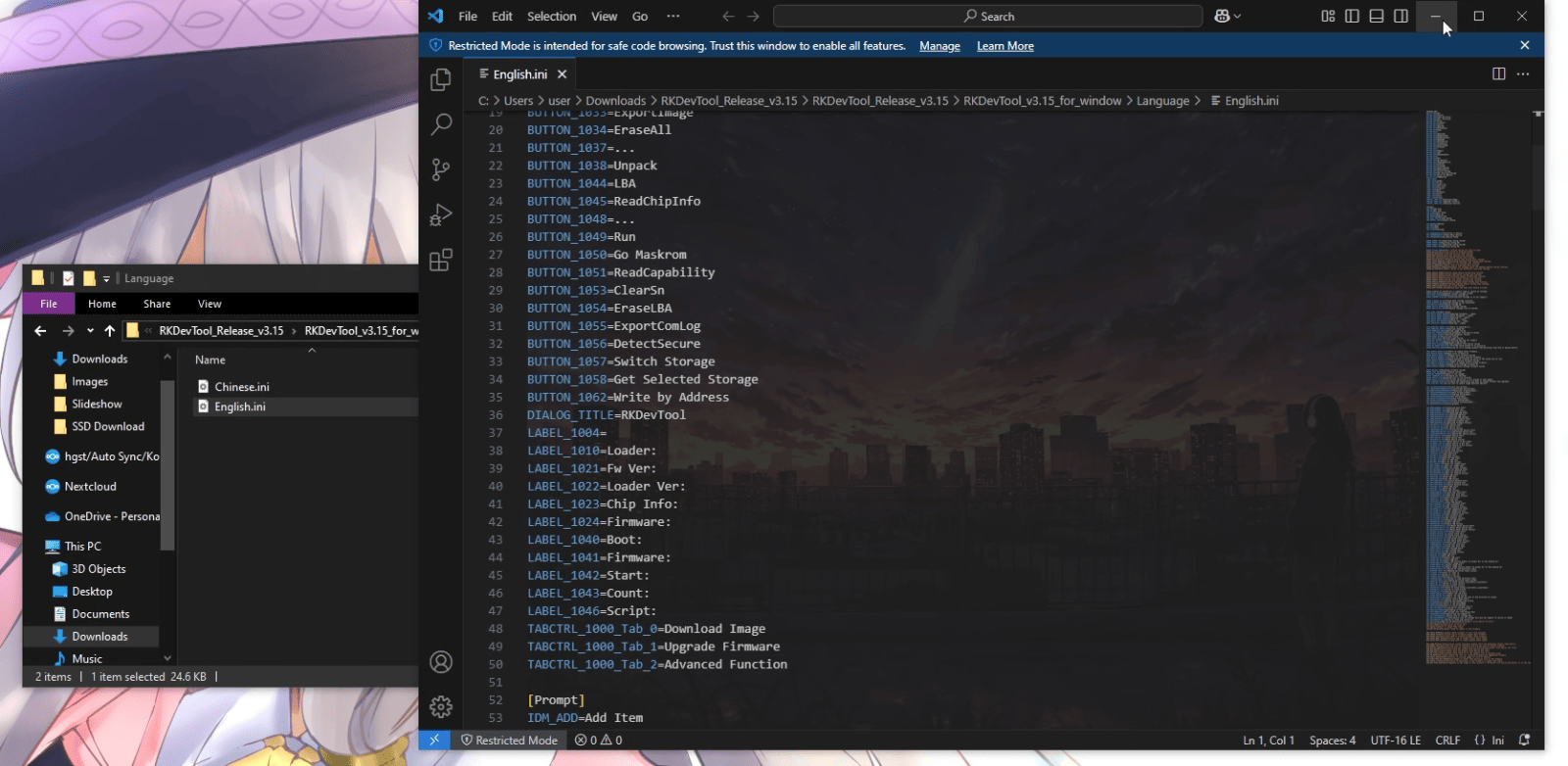
Task: Open the Manage gear icon in VS Code
Action: (x=441, y=706)
